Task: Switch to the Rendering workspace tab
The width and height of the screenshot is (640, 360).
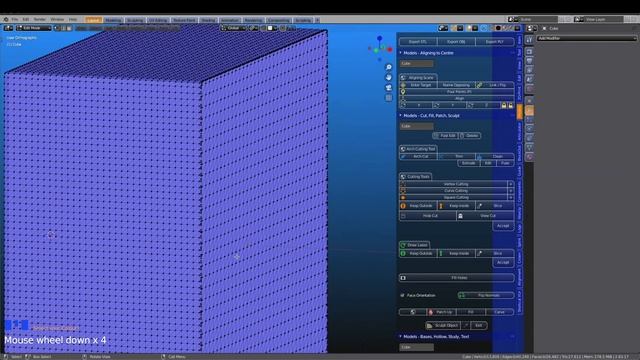Action: click(x=253, y=20)
